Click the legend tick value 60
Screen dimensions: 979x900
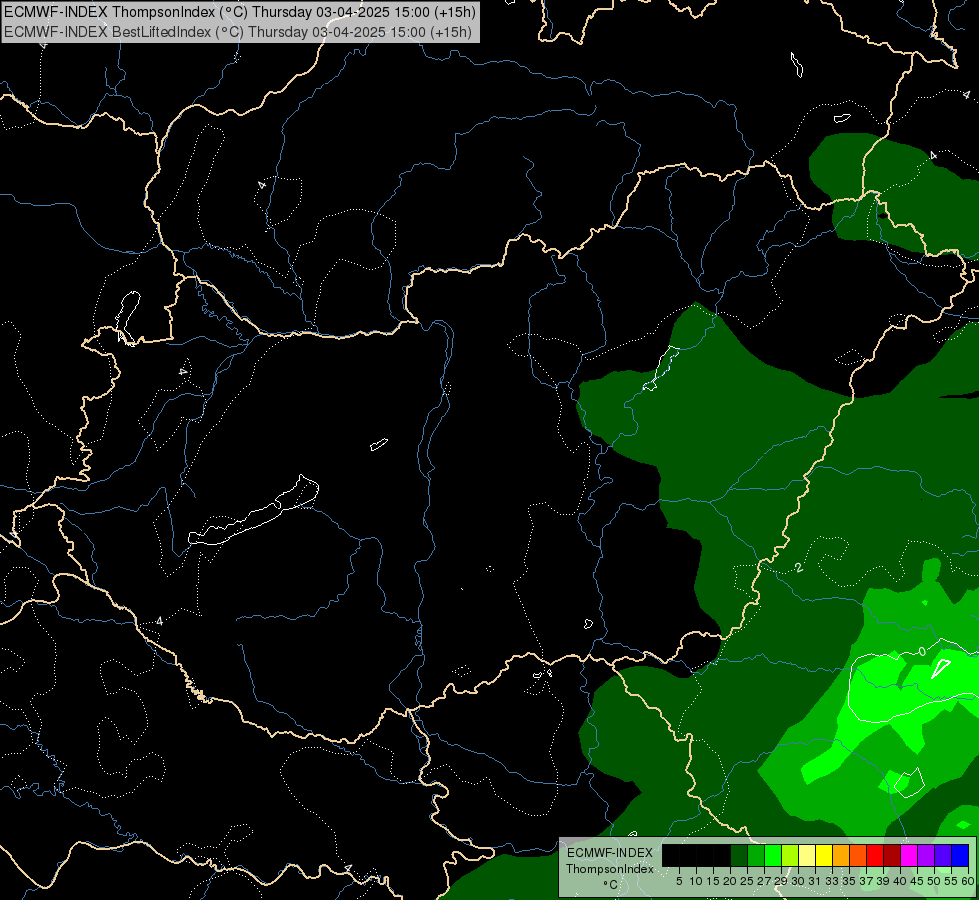point(968,881)
